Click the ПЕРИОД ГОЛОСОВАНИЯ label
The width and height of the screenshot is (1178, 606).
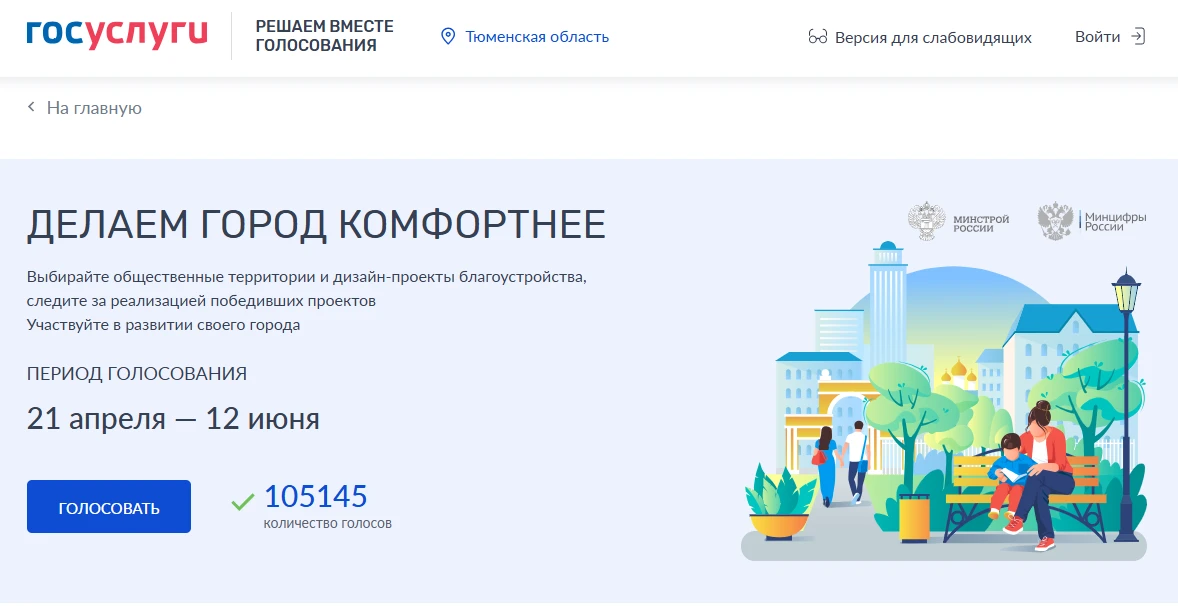pos(137,374)
